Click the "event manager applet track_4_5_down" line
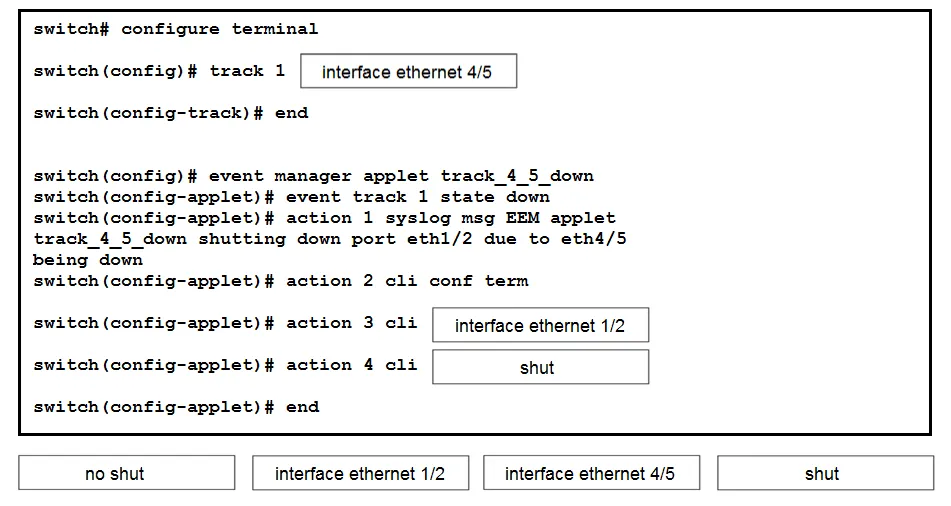This screenshot has width=951, height=506. pyautogui.click(x=314, y=177)
